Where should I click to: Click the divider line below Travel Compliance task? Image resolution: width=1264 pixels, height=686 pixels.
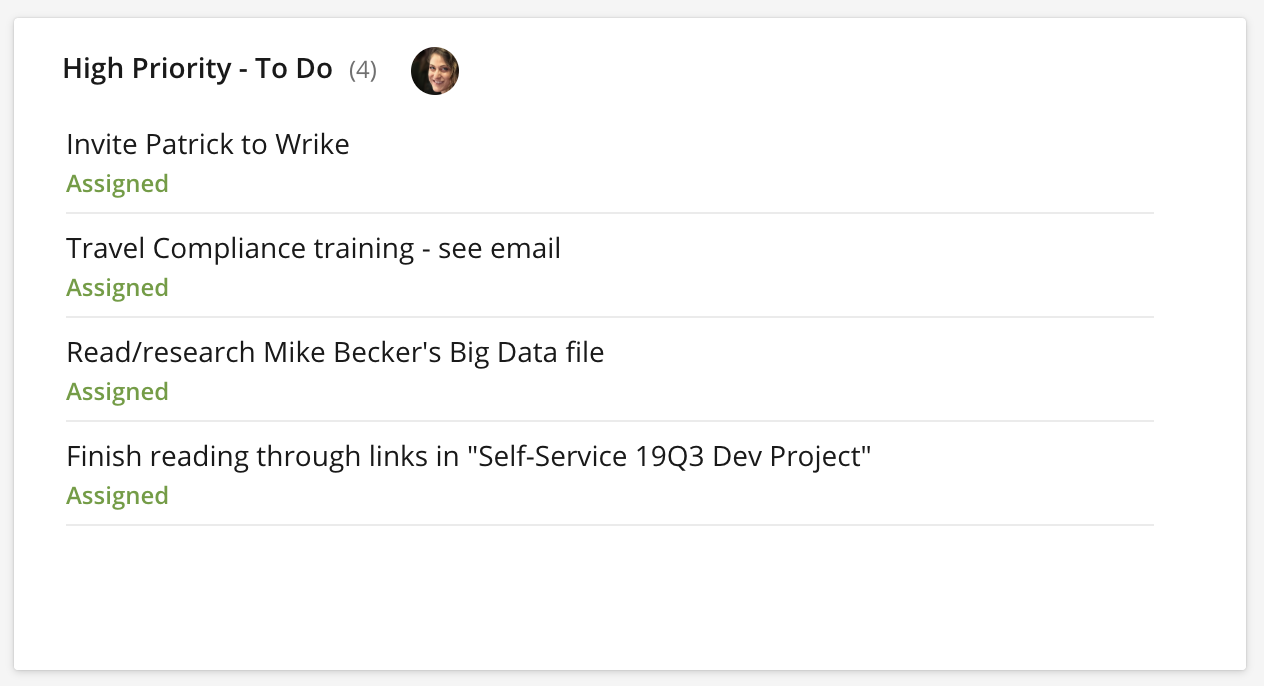click(x=610, y=317)
